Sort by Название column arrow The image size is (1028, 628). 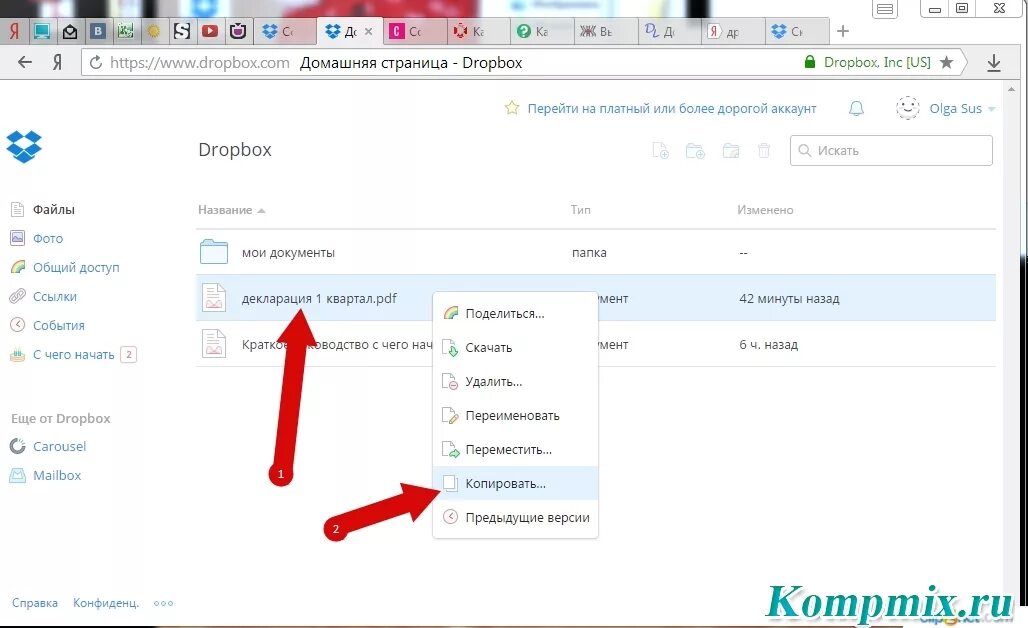262,210
